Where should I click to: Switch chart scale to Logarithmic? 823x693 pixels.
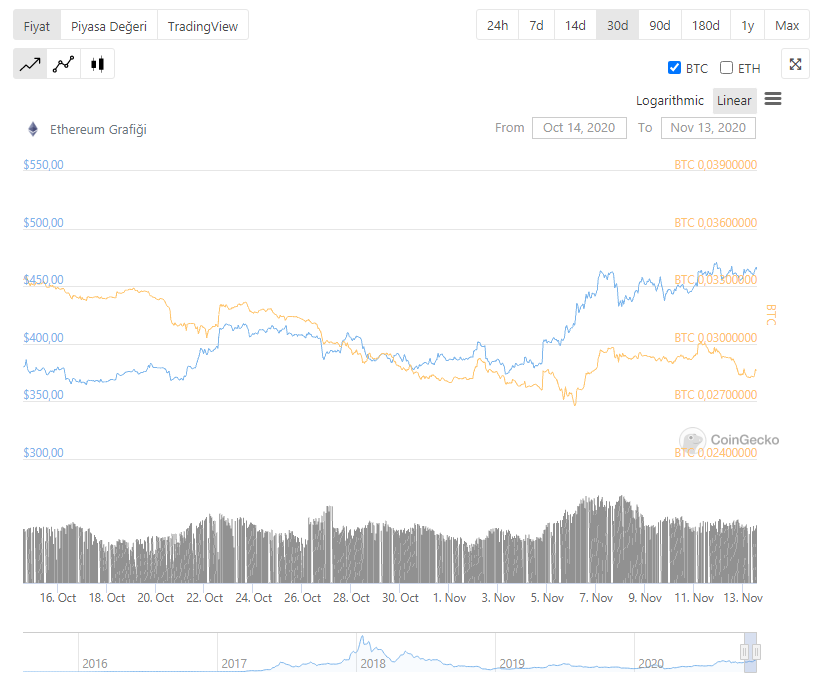pos(670,101)
